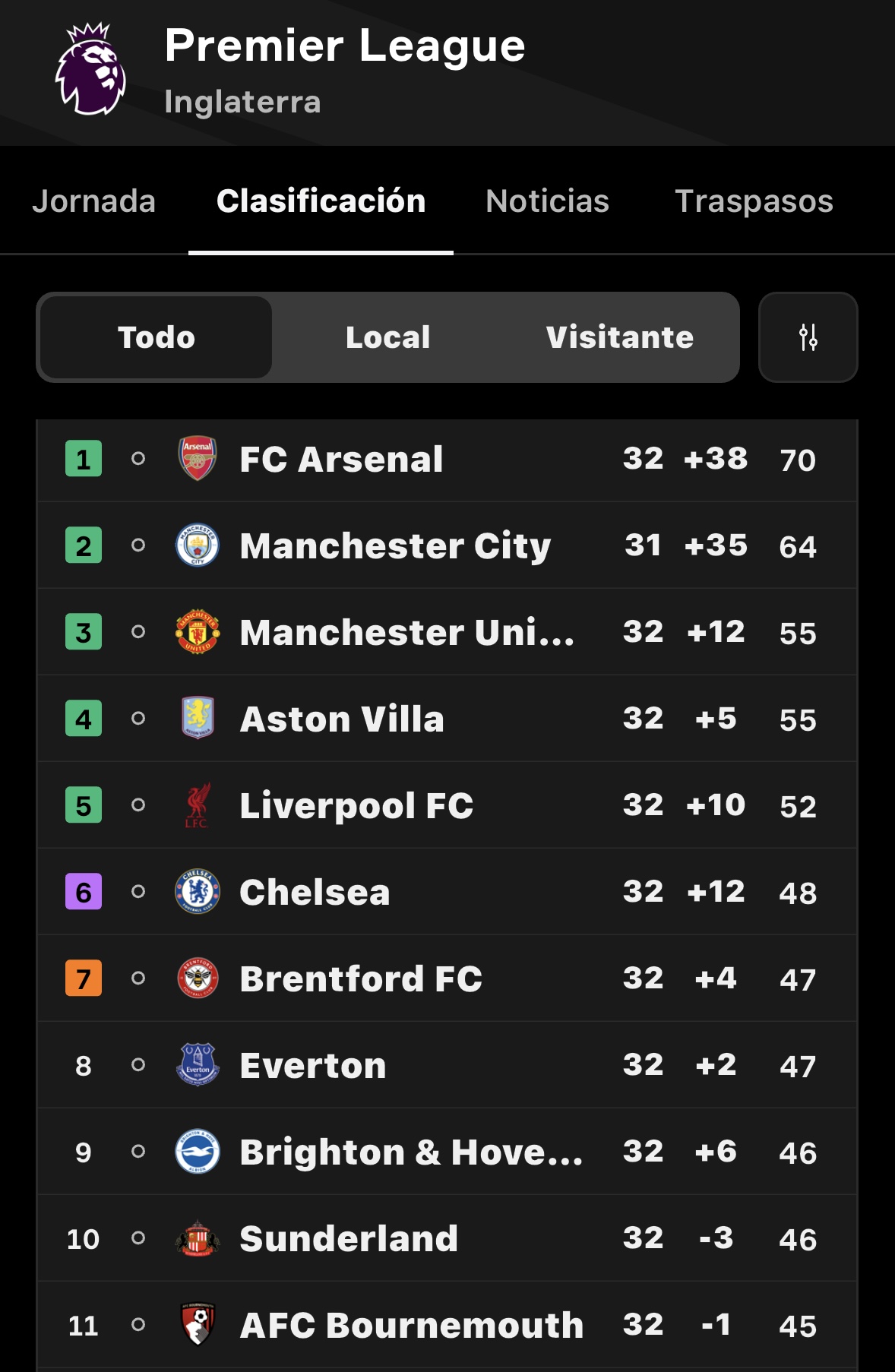The image size is (895, 1372).
Task: Tap the Sunderland club crest
Action: coord(198,1238)
